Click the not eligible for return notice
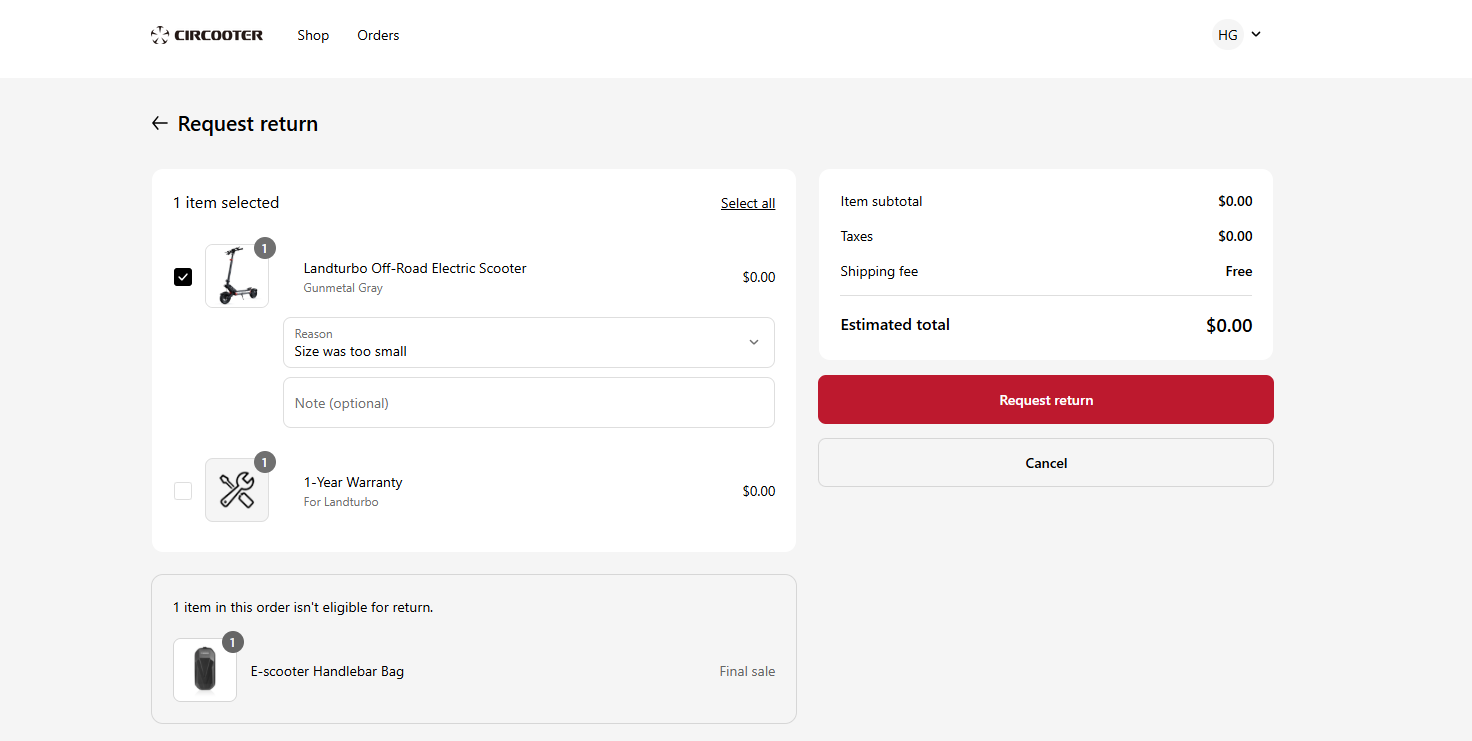Image resolution: width=1472 pixels, height=741 pixels. coord(303,607)
